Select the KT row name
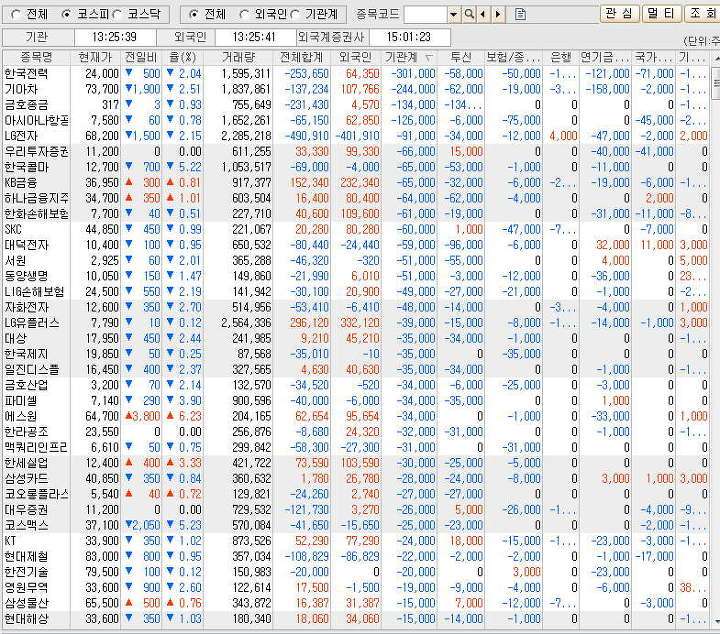The height and width of the screenshot is (634, 720). pos(10,541)
